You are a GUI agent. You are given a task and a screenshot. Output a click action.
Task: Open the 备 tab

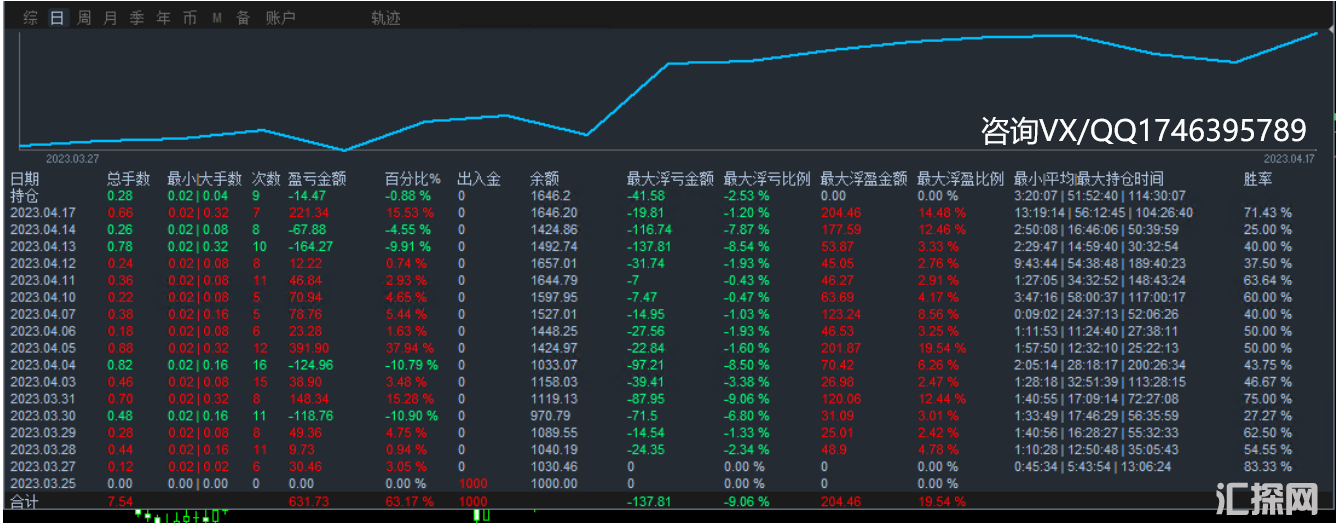(x=243, y=18)
